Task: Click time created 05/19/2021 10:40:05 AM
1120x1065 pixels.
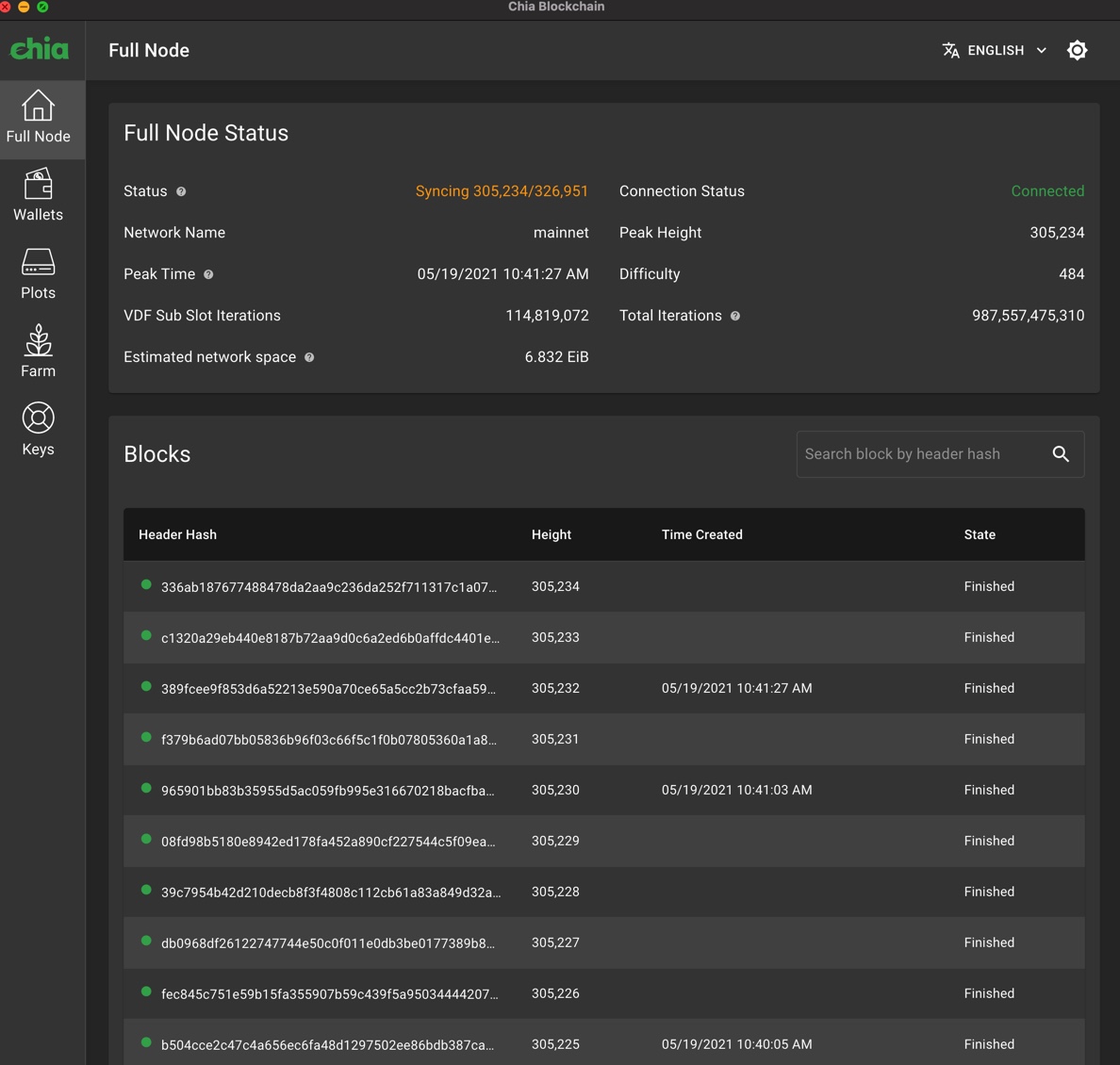Action: [736, 1044]
